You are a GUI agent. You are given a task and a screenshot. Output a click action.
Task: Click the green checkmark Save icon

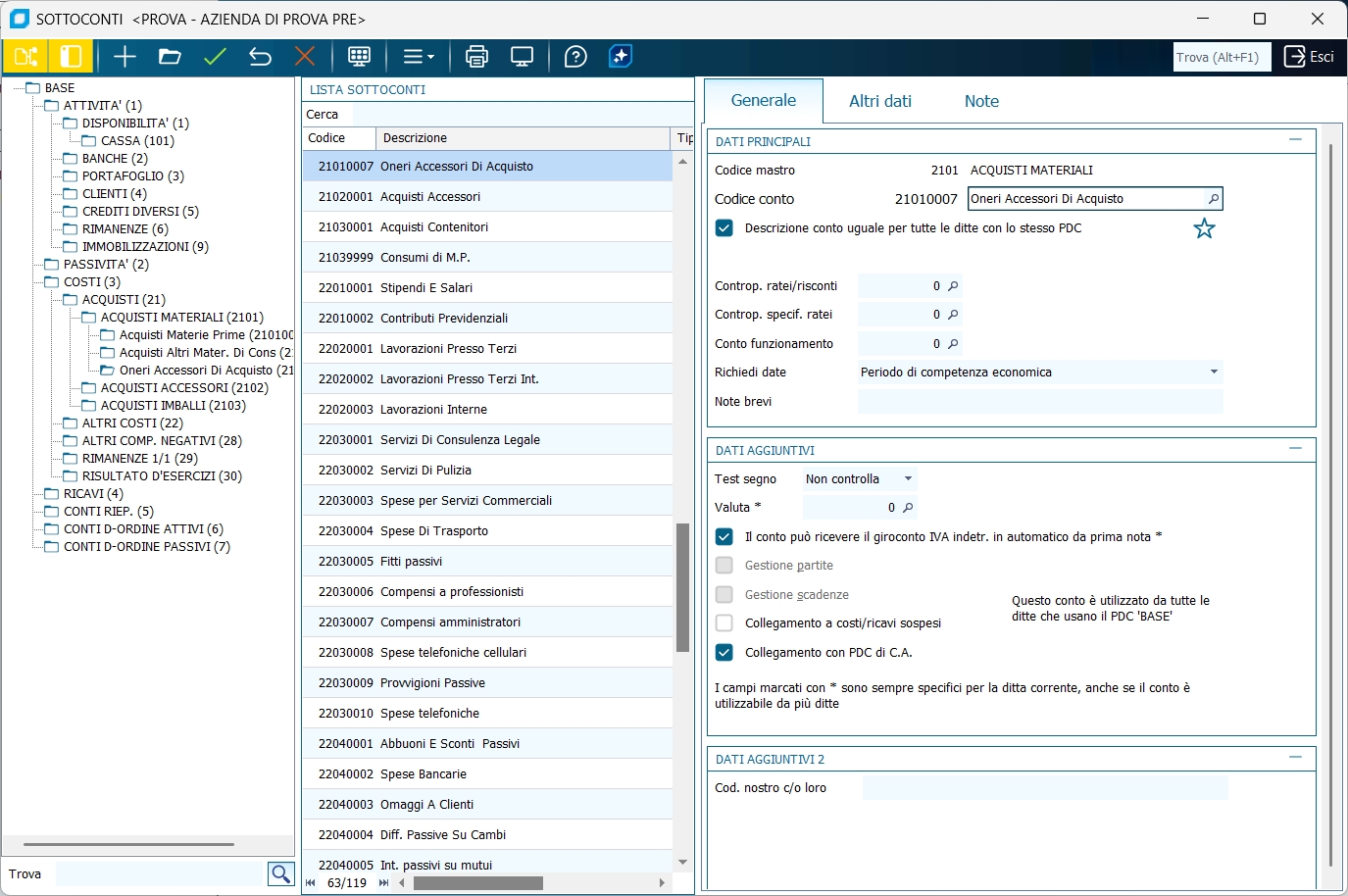[215, 57]
